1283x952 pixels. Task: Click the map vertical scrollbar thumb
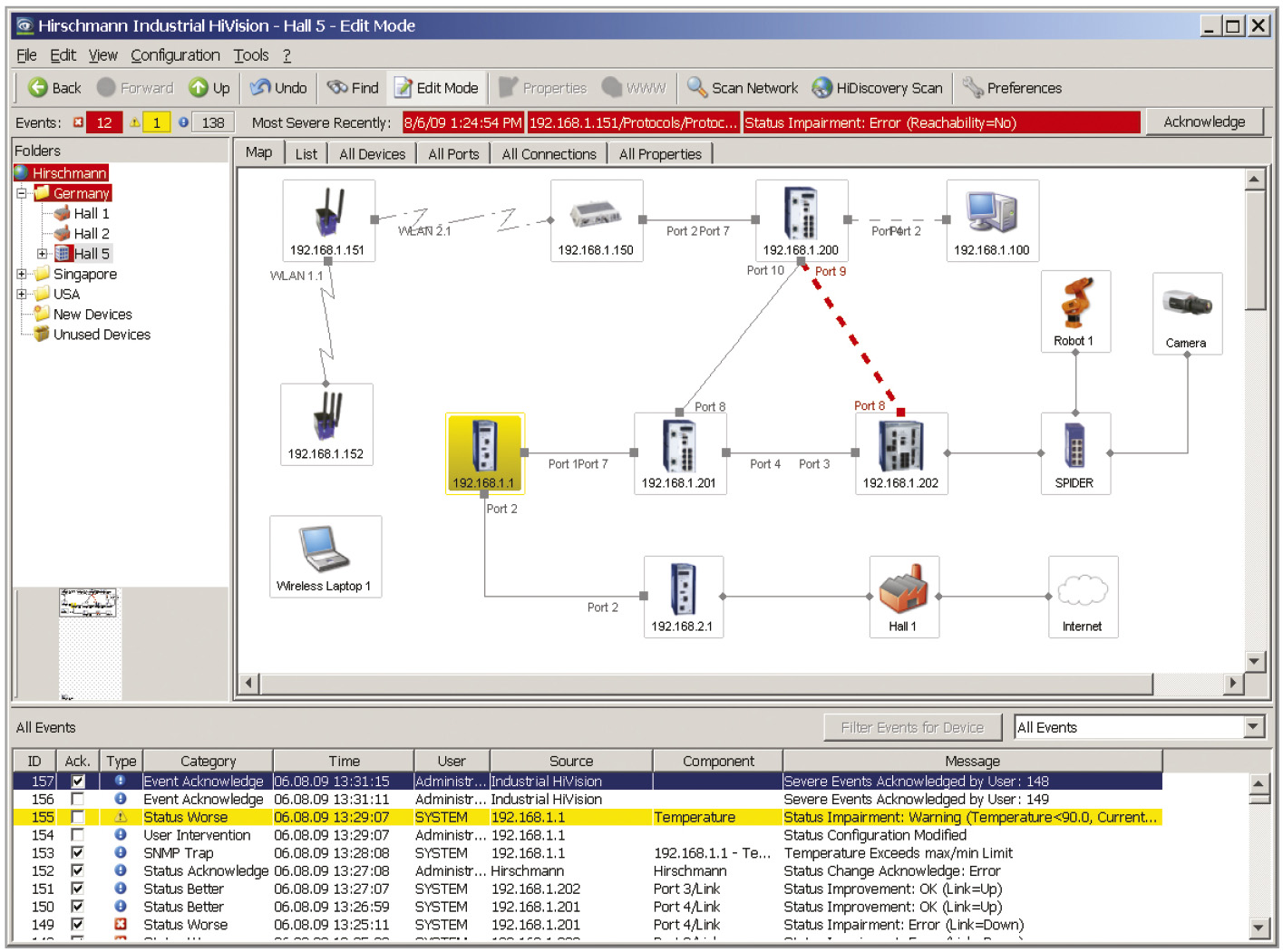point(1255,249)
